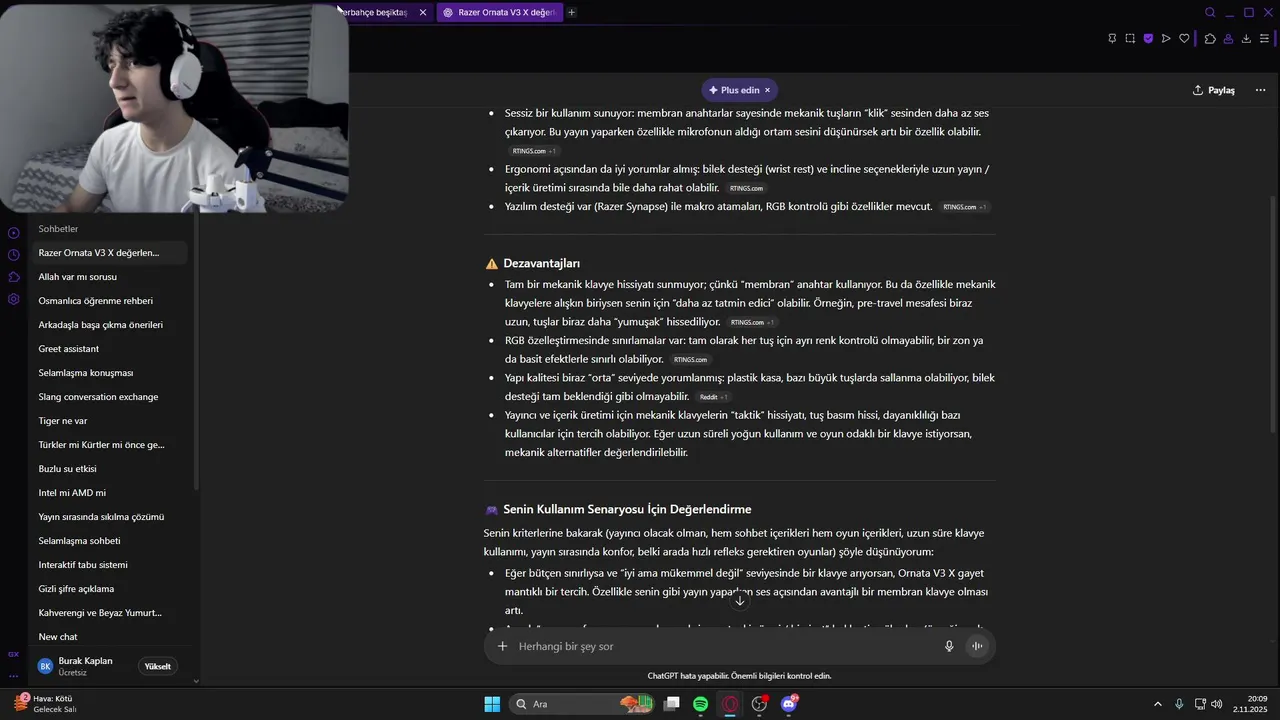The image size is (1280, 720).
Task: Open Discord from the taskbar
Action: point(789,704)
